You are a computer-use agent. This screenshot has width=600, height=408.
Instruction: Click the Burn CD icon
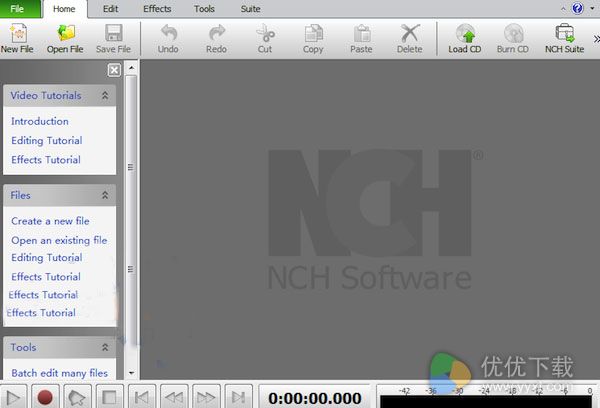pos(513,33)
